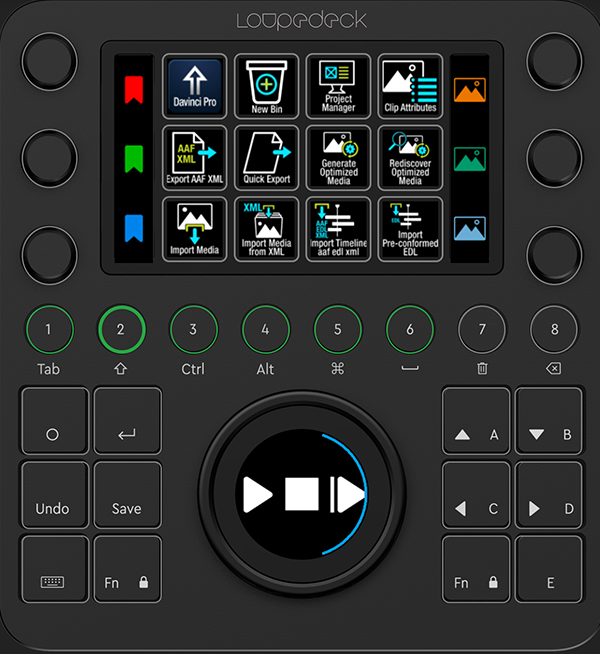600x654 pixels.
Task: Toggle the right Fn lock button
Action: click(476, 569)
